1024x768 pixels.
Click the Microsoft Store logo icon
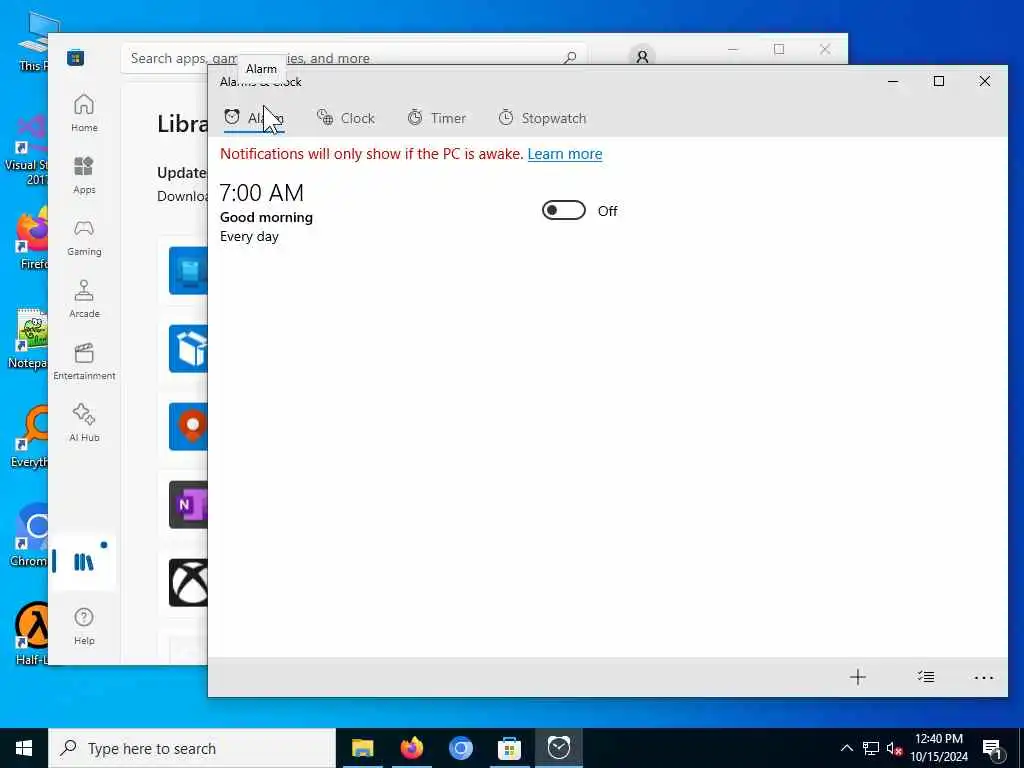pos(76,58)
